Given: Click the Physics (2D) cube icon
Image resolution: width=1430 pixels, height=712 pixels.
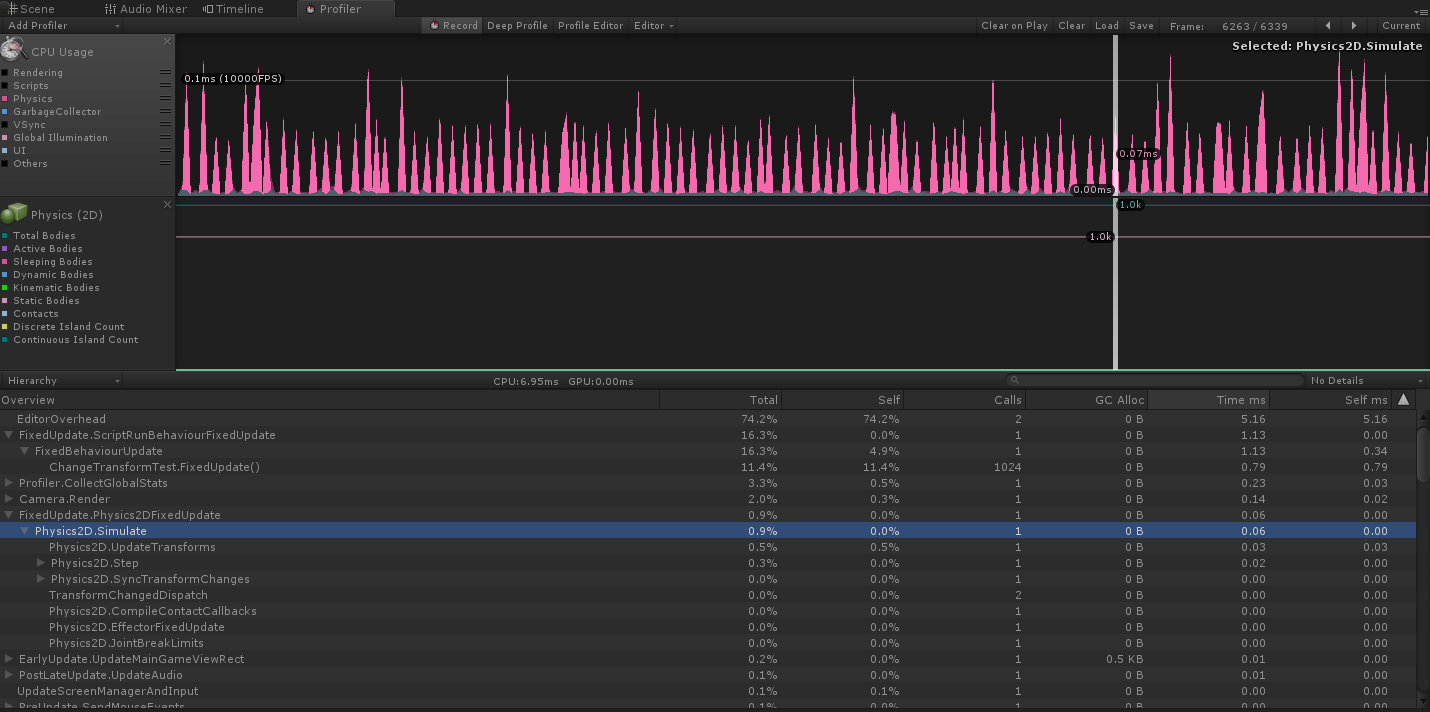Looking at the screenshot, I should [14, 213].
